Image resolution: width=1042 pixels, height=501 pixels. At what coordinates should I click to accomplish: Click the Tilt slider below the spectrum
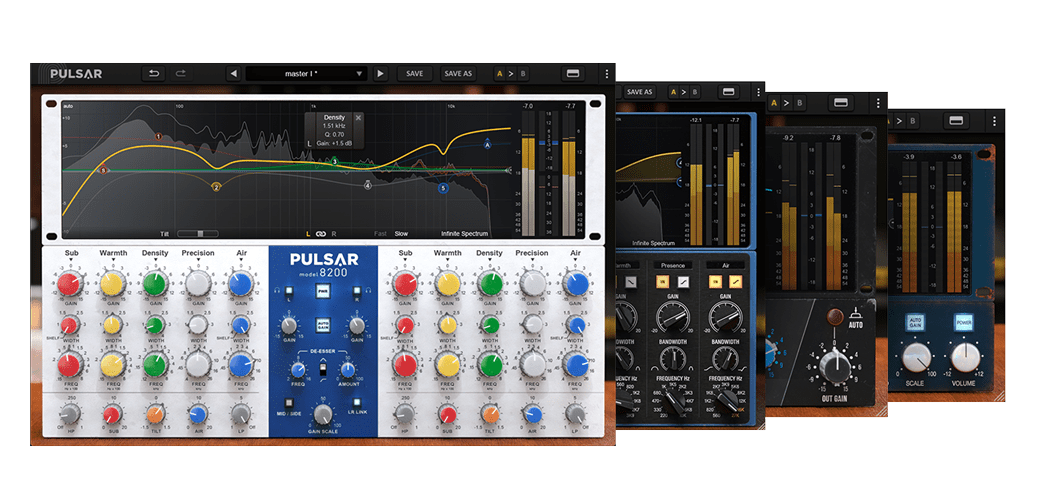(x=199, y=234)
